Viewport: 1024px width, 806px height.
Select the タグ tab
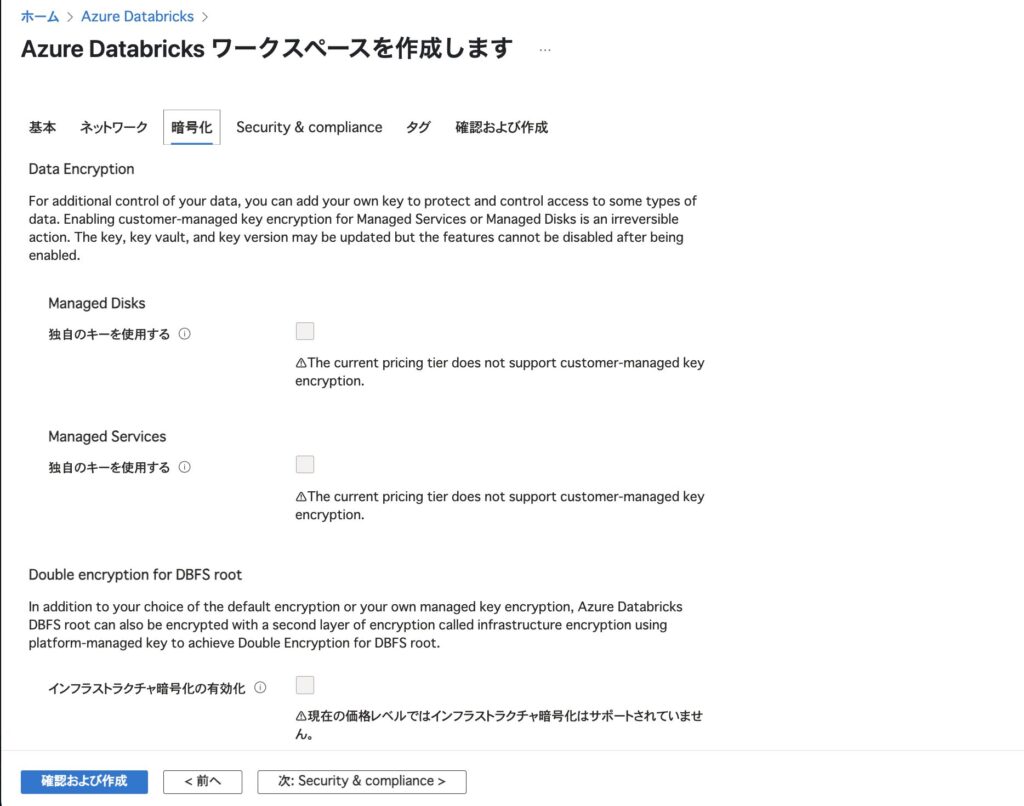click(x=418, y=127)
